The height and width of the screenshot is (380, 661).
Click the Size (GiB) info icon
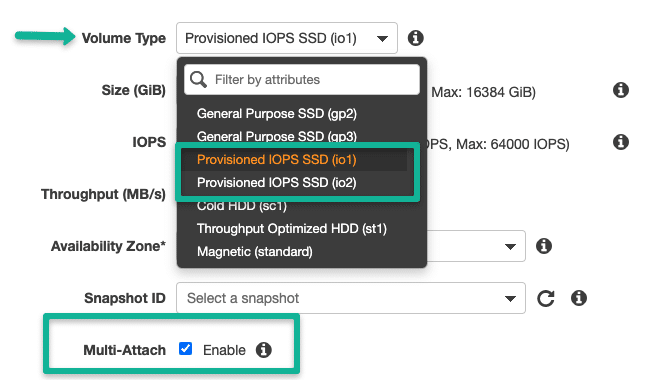(621, 90)
